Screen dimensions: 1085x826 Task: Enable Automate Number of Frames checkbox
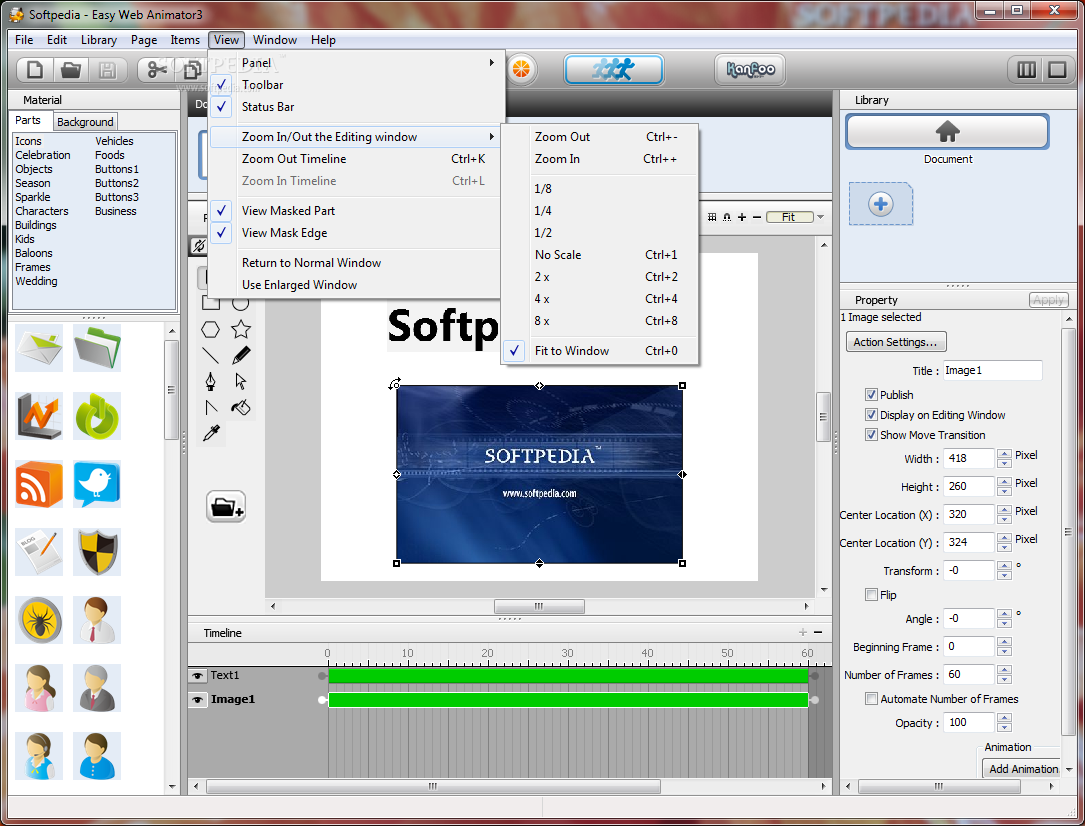tap(871, 699)
